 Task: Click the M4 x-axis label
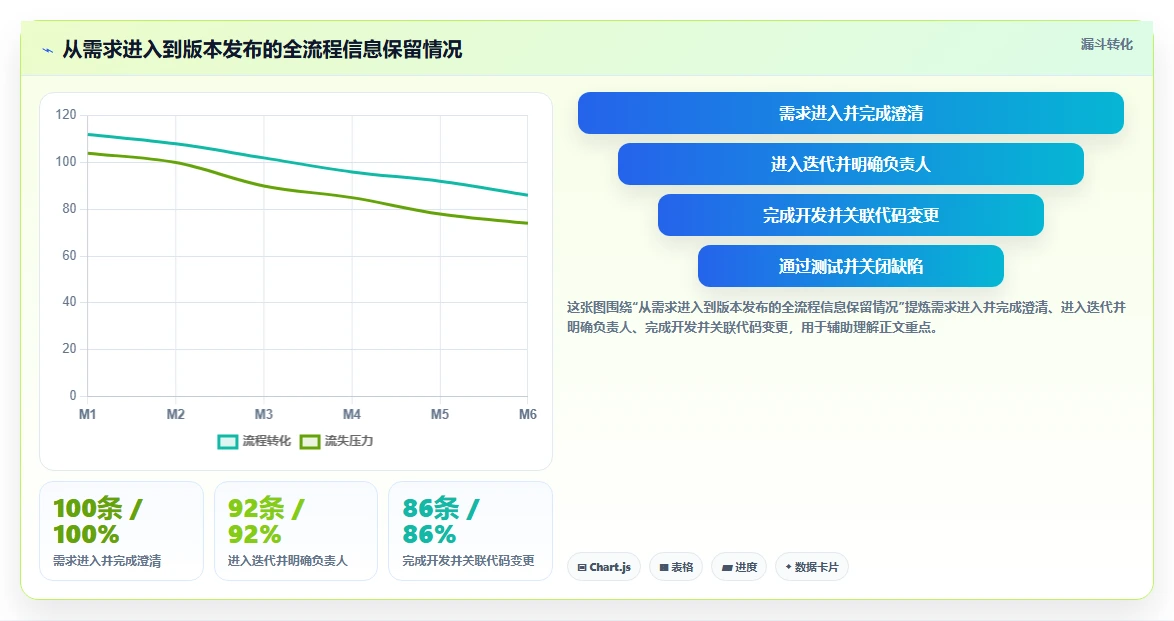coord(352,414)
